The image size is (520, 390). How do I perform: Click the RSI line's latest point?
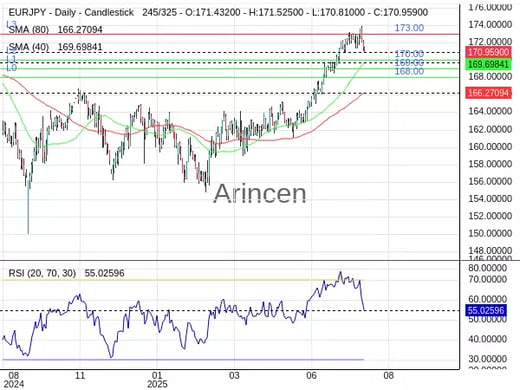[x=365, y=310]
